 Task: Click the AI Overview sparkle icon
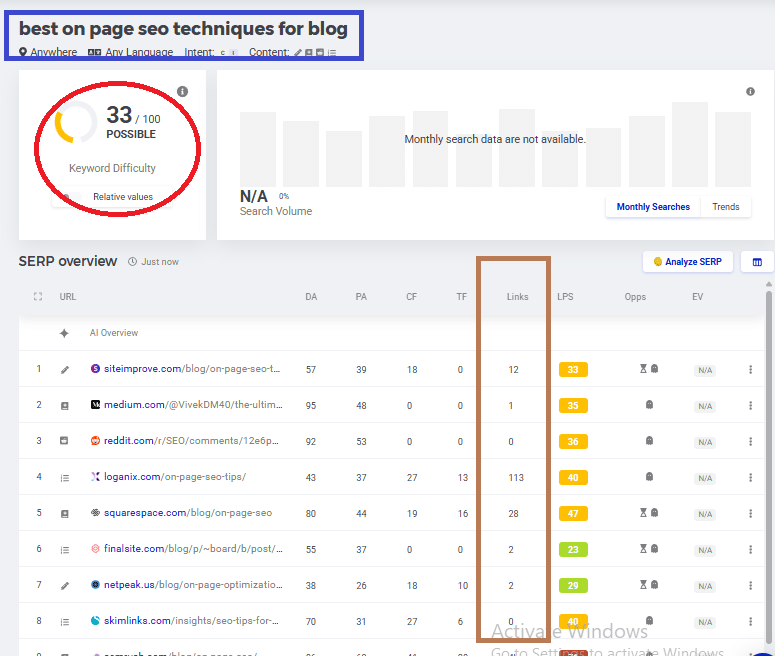(64, 333)
